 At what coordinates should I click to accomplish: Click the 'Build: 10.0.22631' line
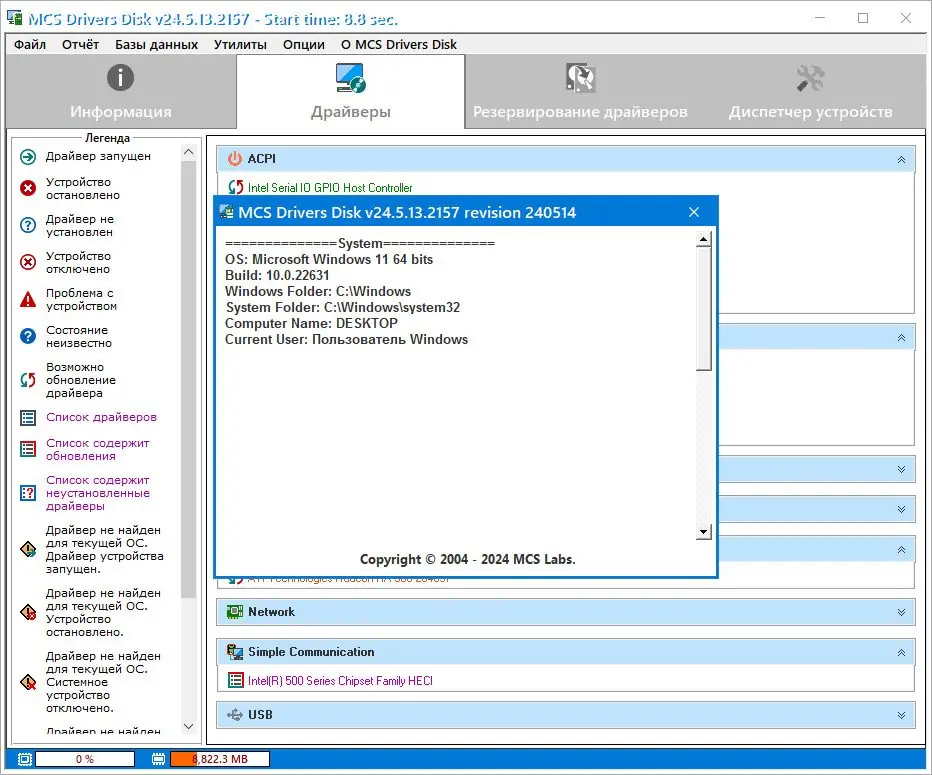(277, 275)
